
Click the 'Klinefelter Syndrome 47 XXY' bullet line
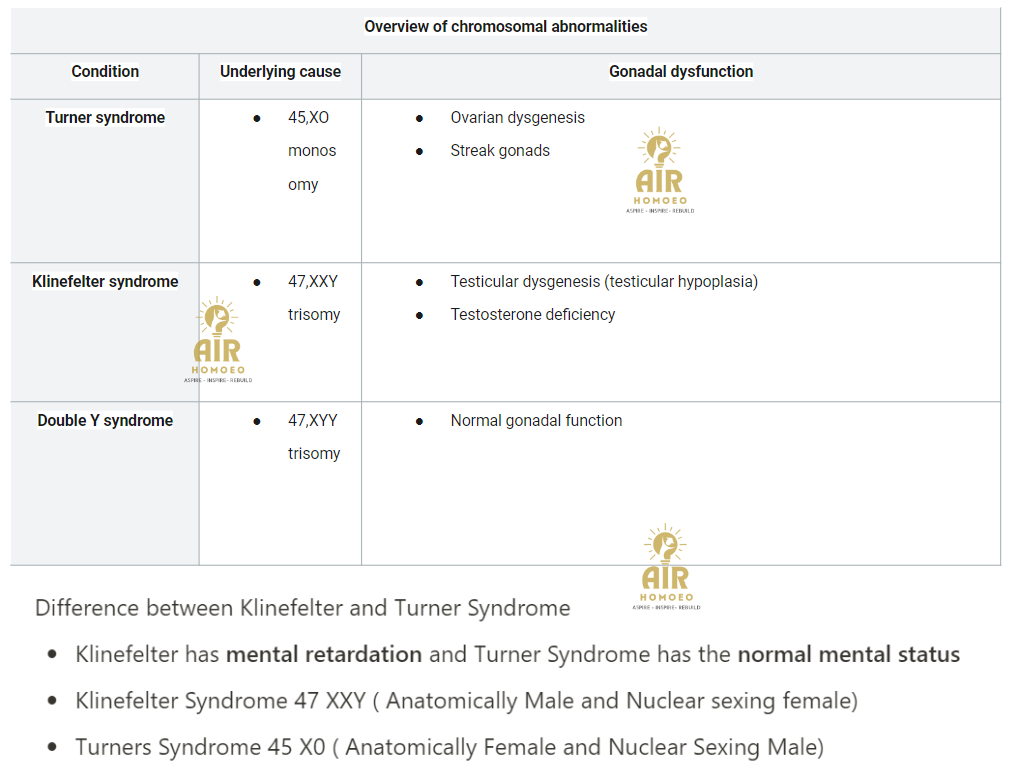[467, 701]
